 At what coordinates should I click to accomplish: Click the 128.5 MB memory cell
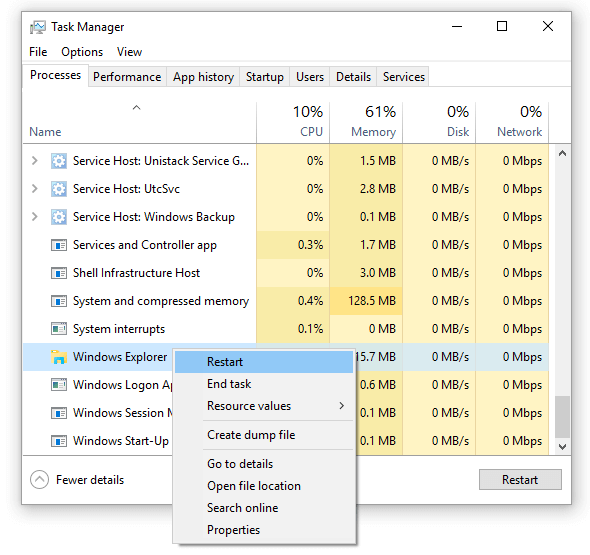(x=366, y=301)
